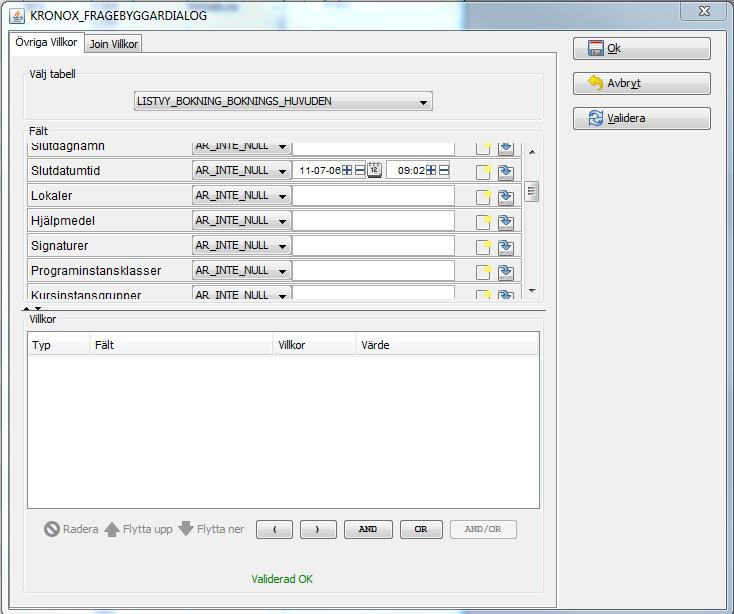Image resolution: width=734 pixels, height=614 pixels.
Task: Click the blank-page icon in the Hjälpmedel row
Action: pyautogui.click(x=483, y=222)
